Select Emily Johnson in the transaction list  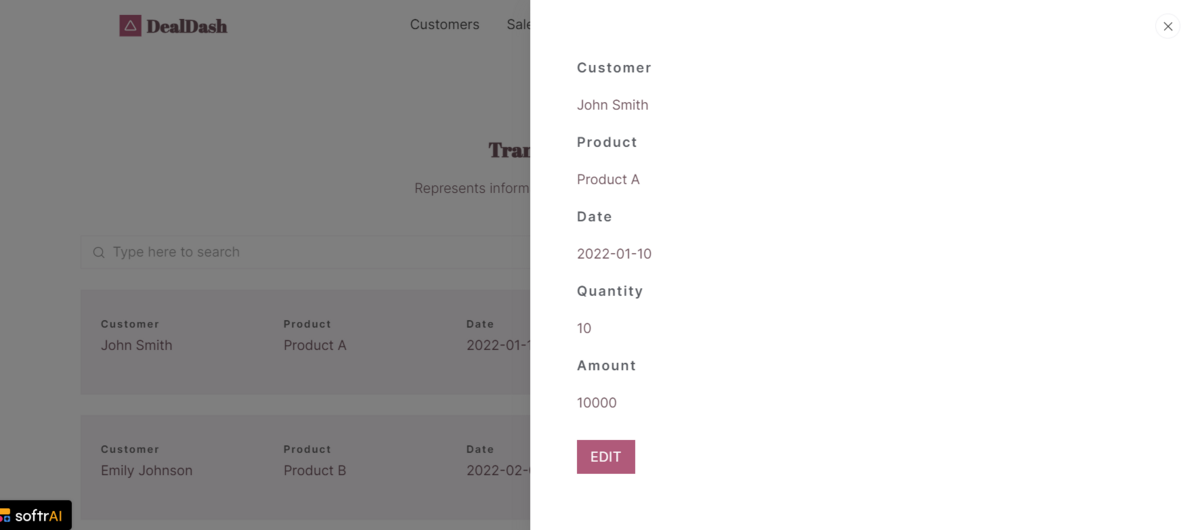pos(147,470)
